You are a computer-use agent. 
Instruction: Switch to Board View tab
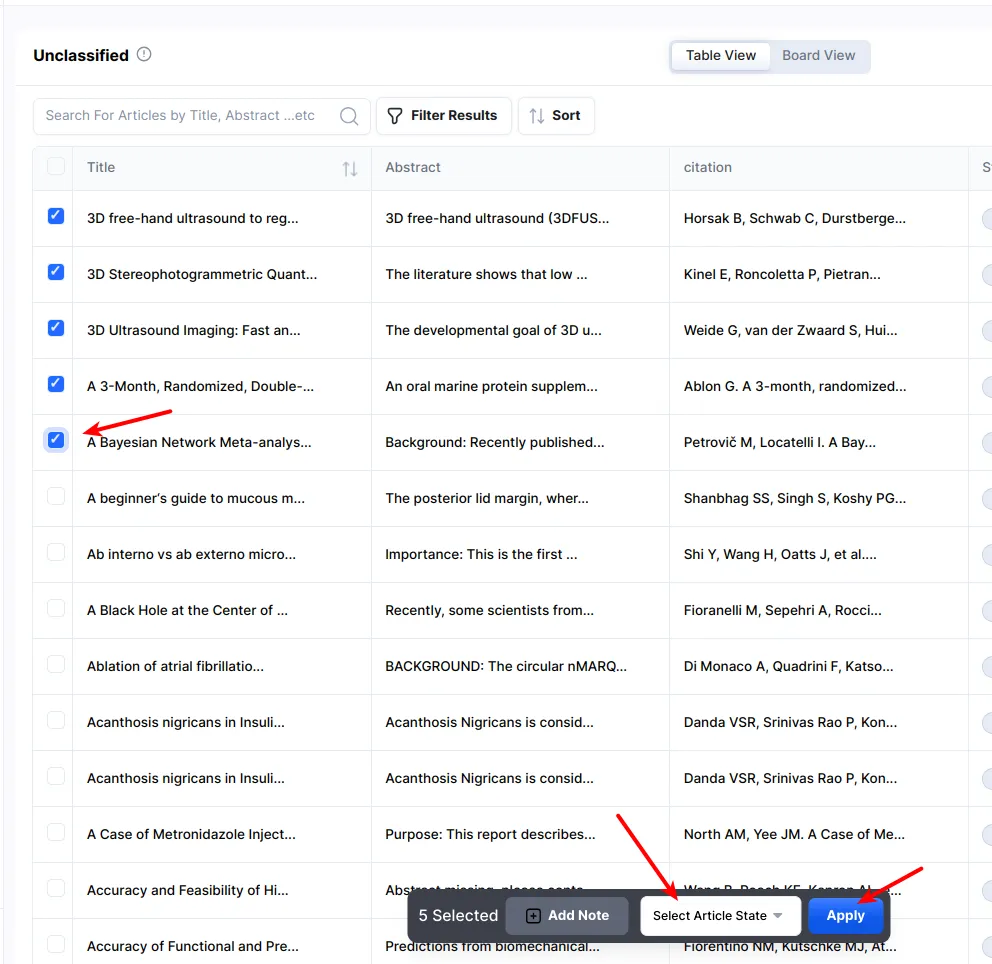point(818,56)
